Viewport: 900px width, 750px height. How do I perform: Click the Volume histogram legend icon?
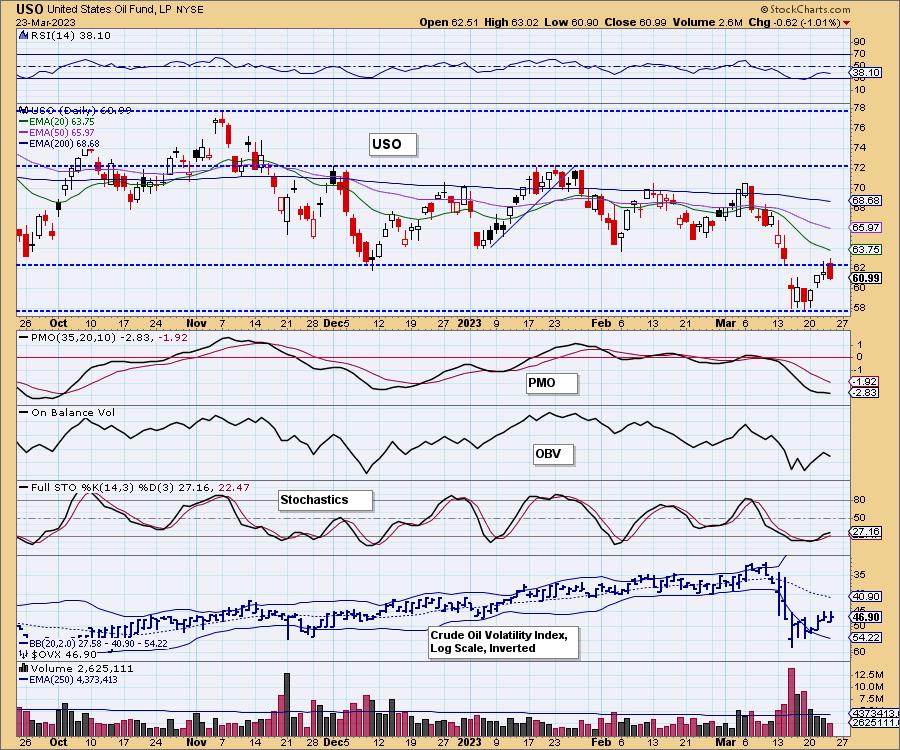click(24, 668)
